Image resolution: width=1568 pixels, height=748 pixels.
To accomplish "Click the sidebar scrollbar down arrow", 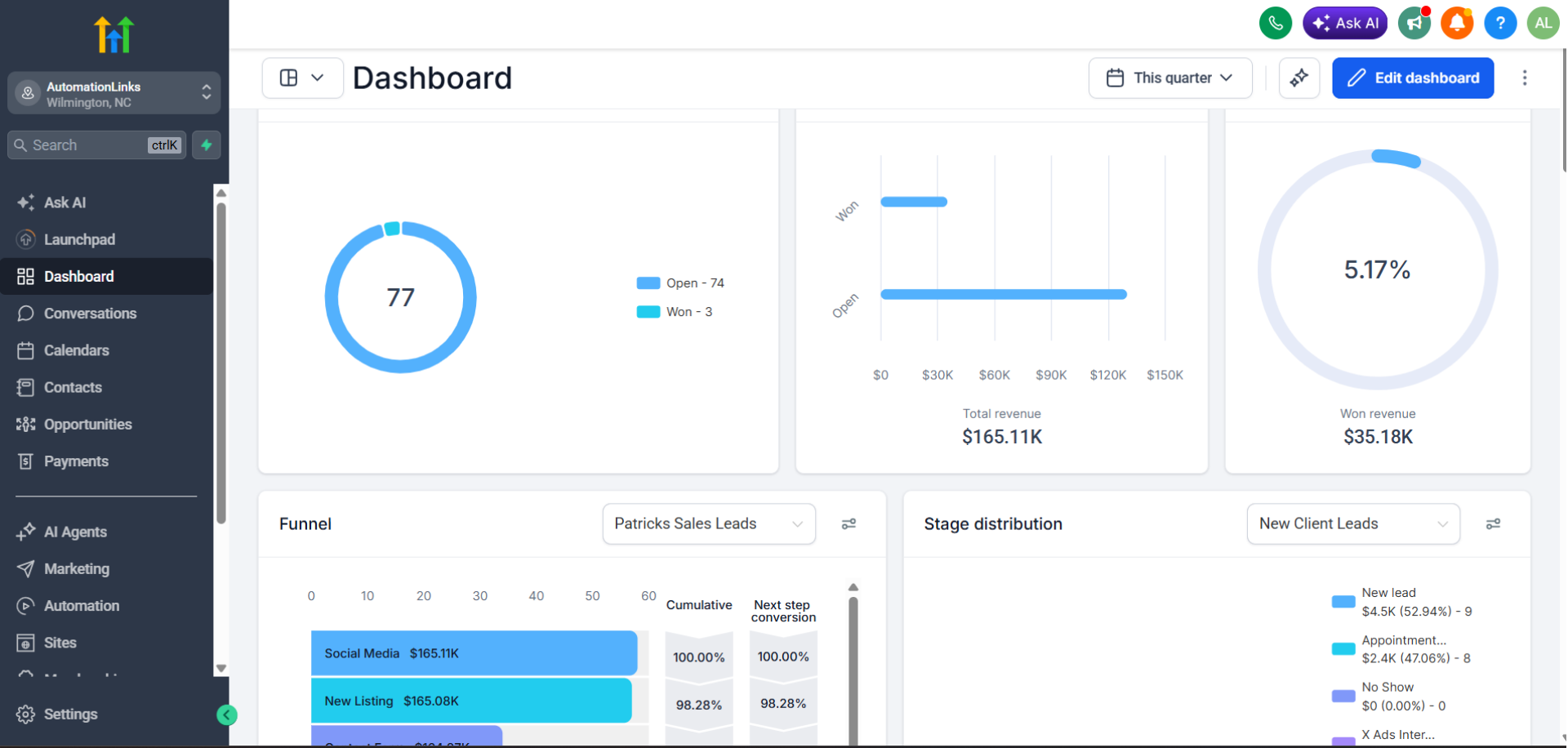I will coord(220,668).
